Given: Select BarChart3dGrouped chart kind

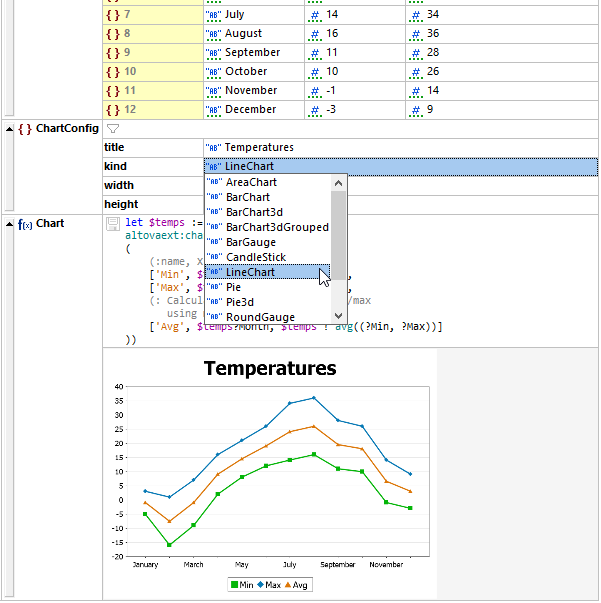Looking at the screenshot, I should (276, 227).
